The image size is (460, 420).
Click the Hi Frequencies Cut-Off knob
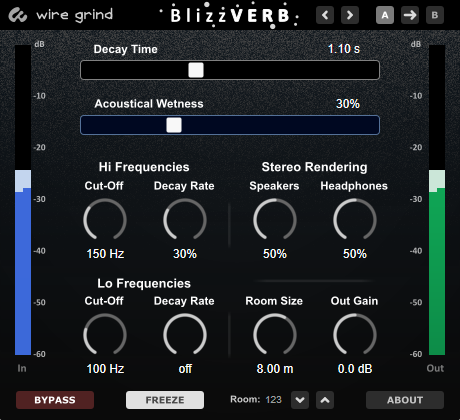(105, 220)
